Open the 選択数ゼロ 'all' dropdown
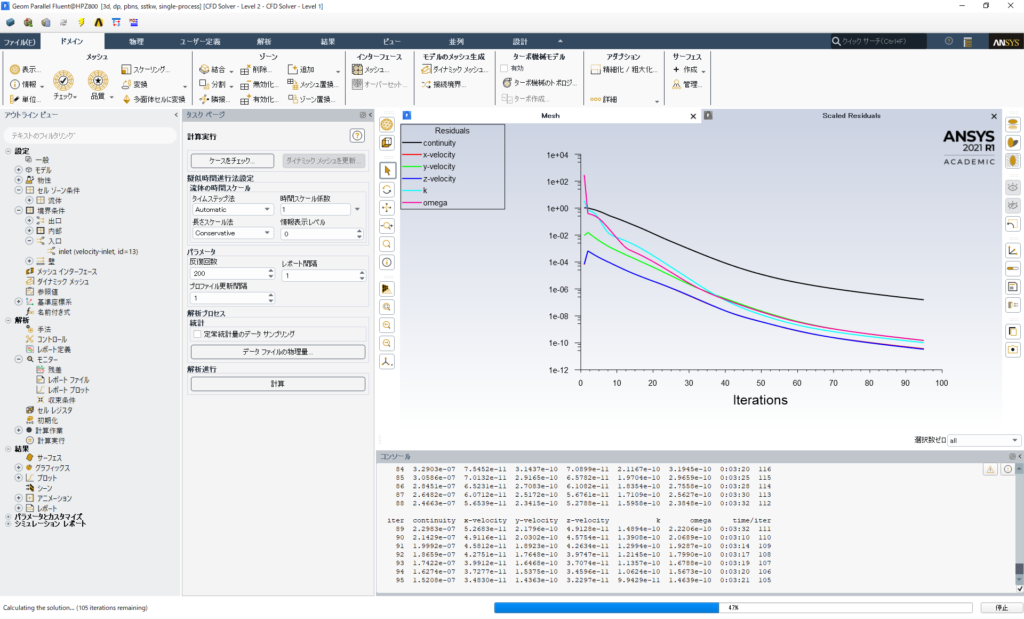1024x619 pixels. point(984,440)
